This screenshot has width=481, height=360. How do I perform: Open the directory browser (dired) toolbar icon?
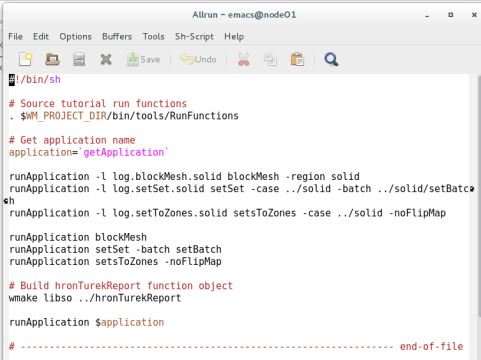click(x=79, y=60)
